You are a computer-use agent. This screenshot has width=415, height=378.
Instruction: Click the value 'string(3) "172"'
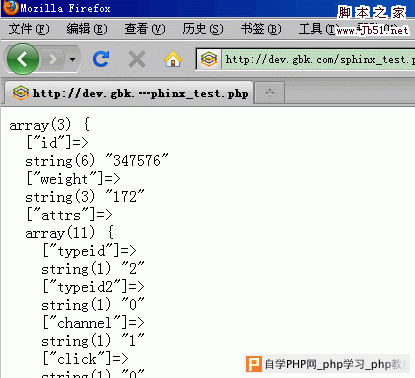pos(85,197)
